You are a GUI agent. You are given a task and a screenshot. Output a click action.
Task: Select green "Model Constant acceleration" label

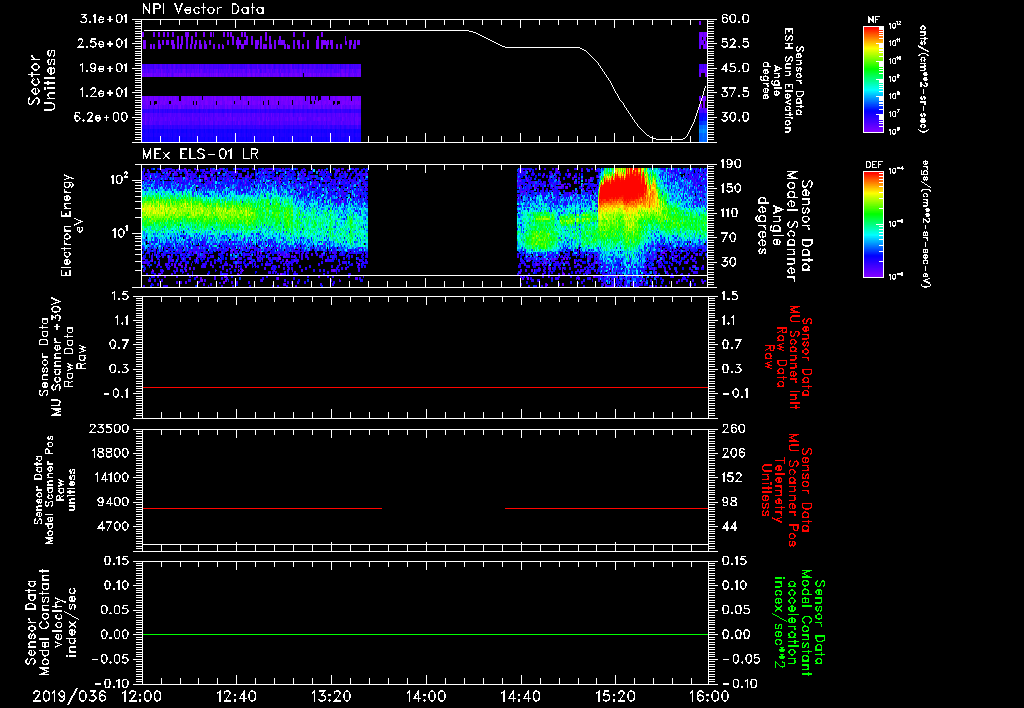tap(799, 624)
